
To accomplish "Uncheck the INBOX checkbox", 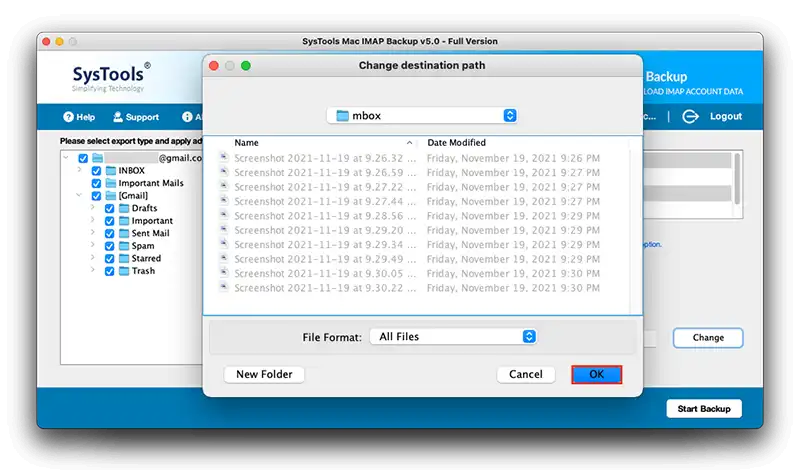I will pos(96,171).
